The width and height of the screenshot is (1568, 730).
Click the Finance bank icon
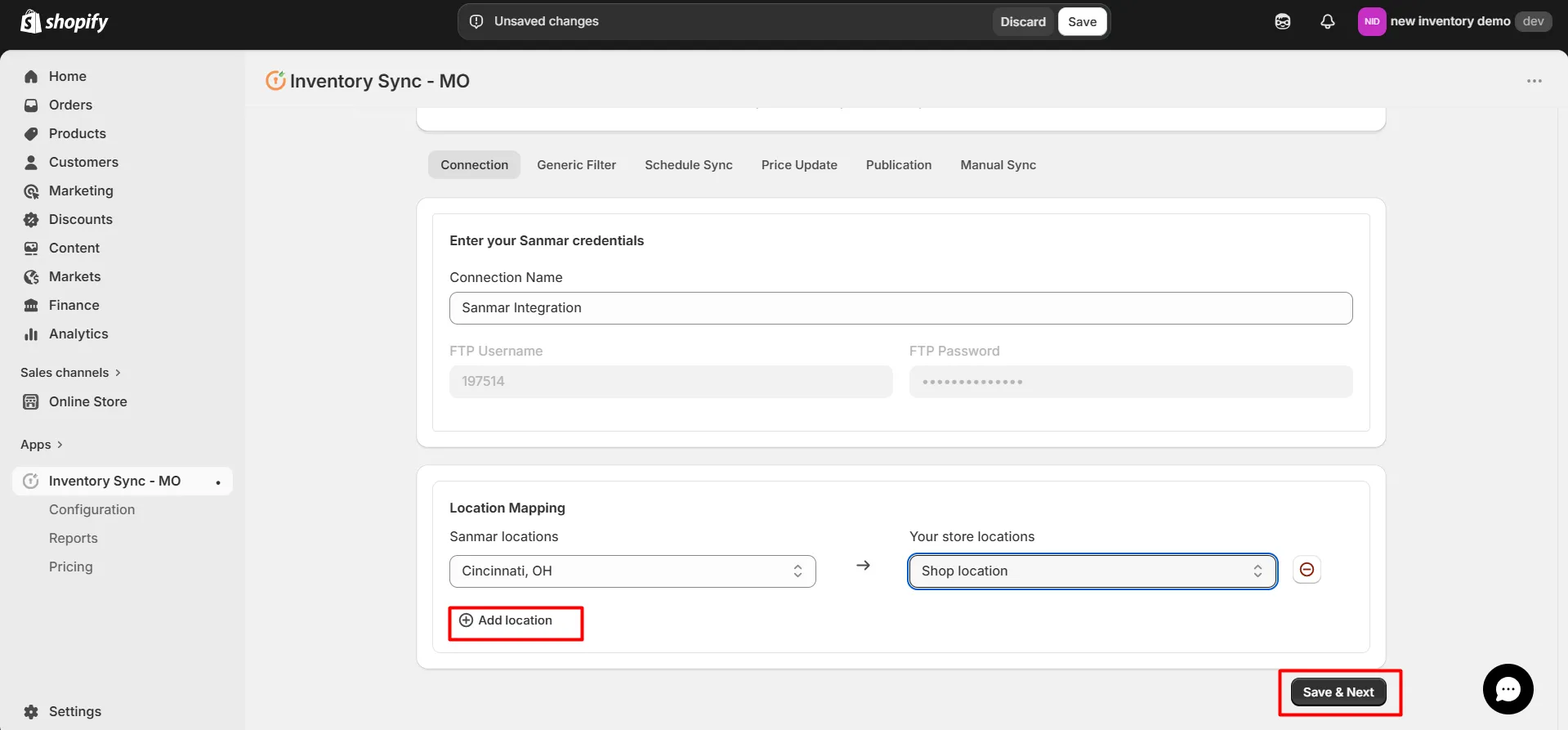(31, 305)
